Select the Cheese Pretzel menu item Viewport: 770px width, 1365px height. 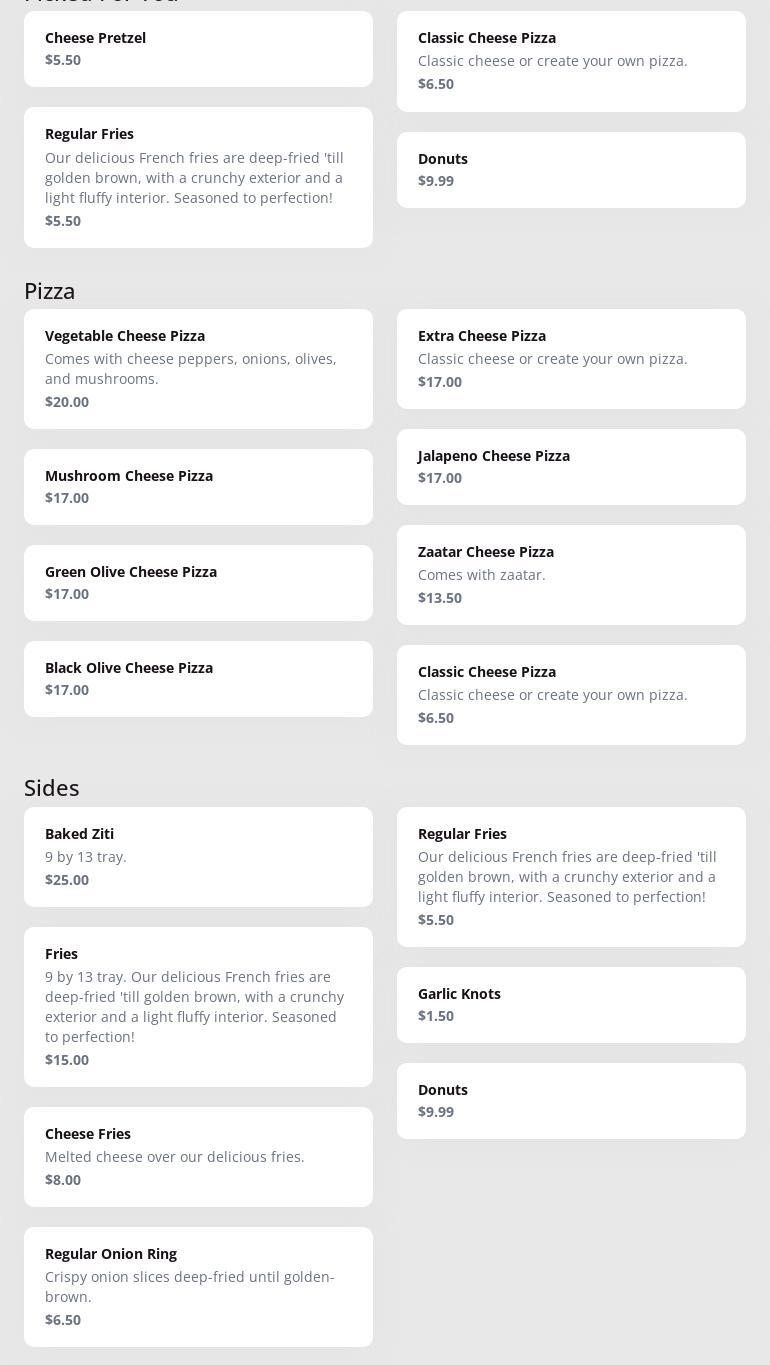[198, 49]
